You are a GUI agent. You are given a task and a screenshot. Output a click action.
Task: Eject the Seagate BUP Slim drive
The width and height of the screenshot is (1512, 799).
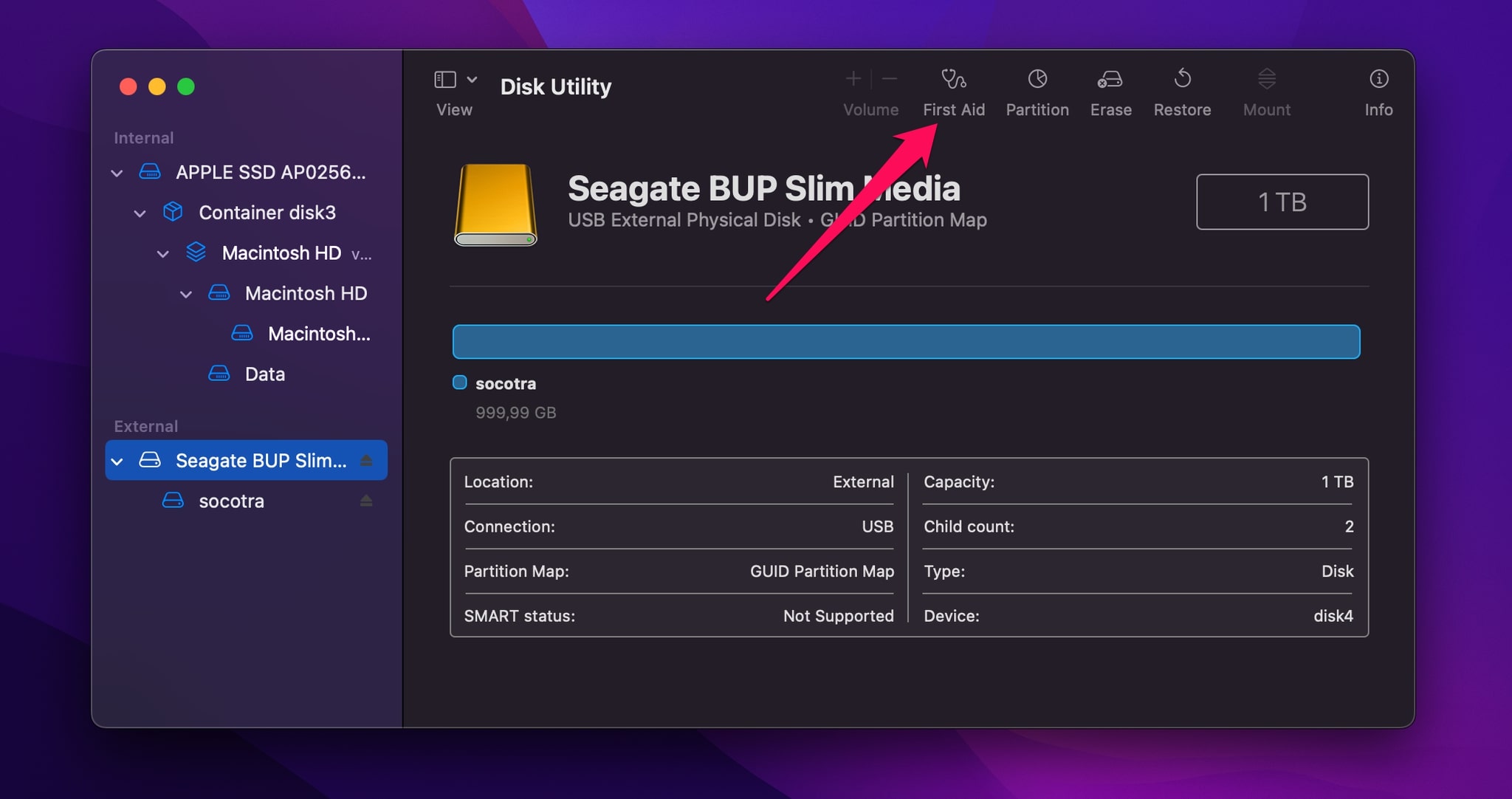[367, 460]
